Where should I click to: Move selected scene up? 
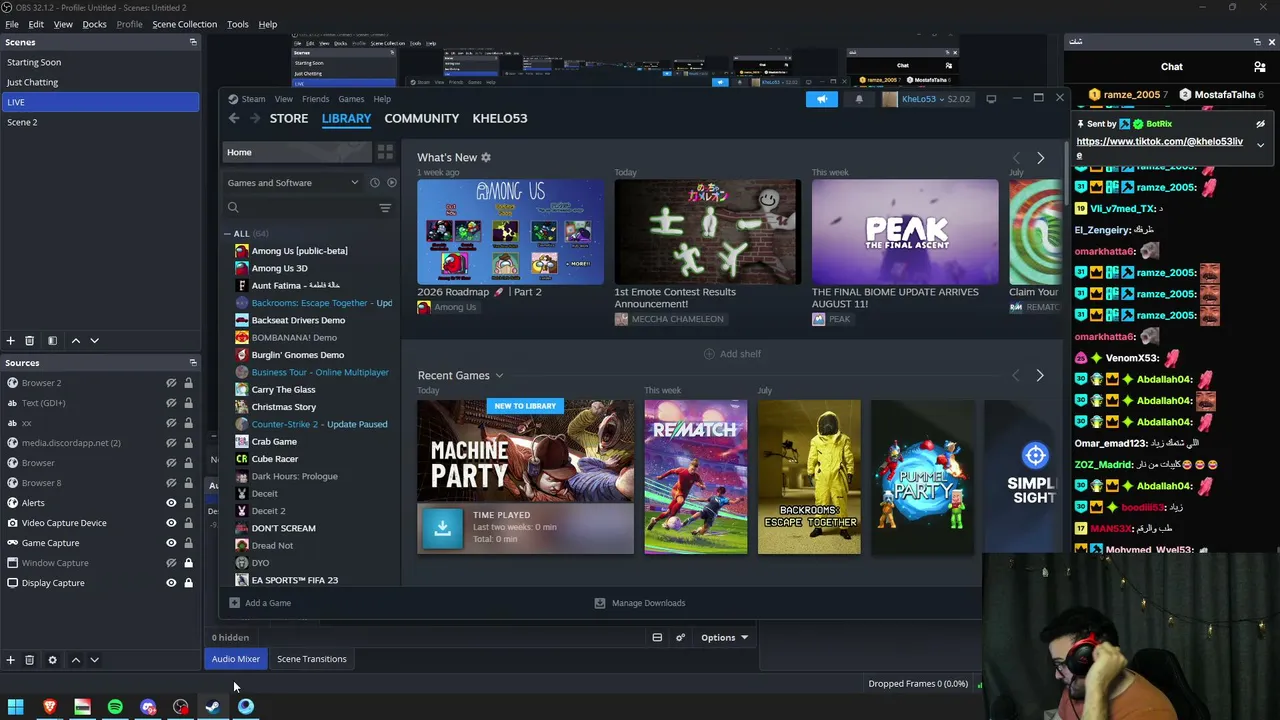[x=75, y=341]
